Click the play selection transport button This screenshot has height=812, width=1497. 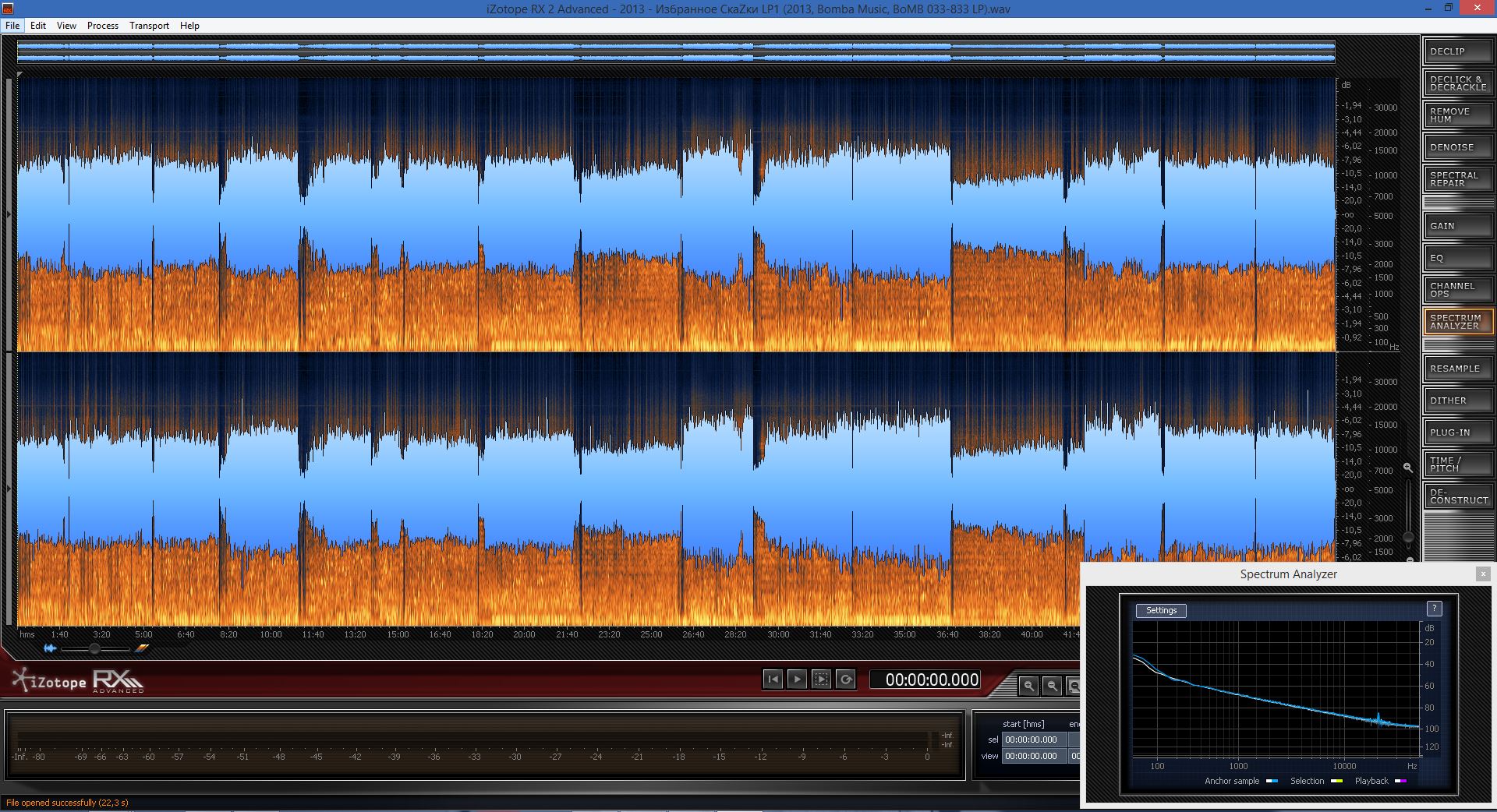821,680
